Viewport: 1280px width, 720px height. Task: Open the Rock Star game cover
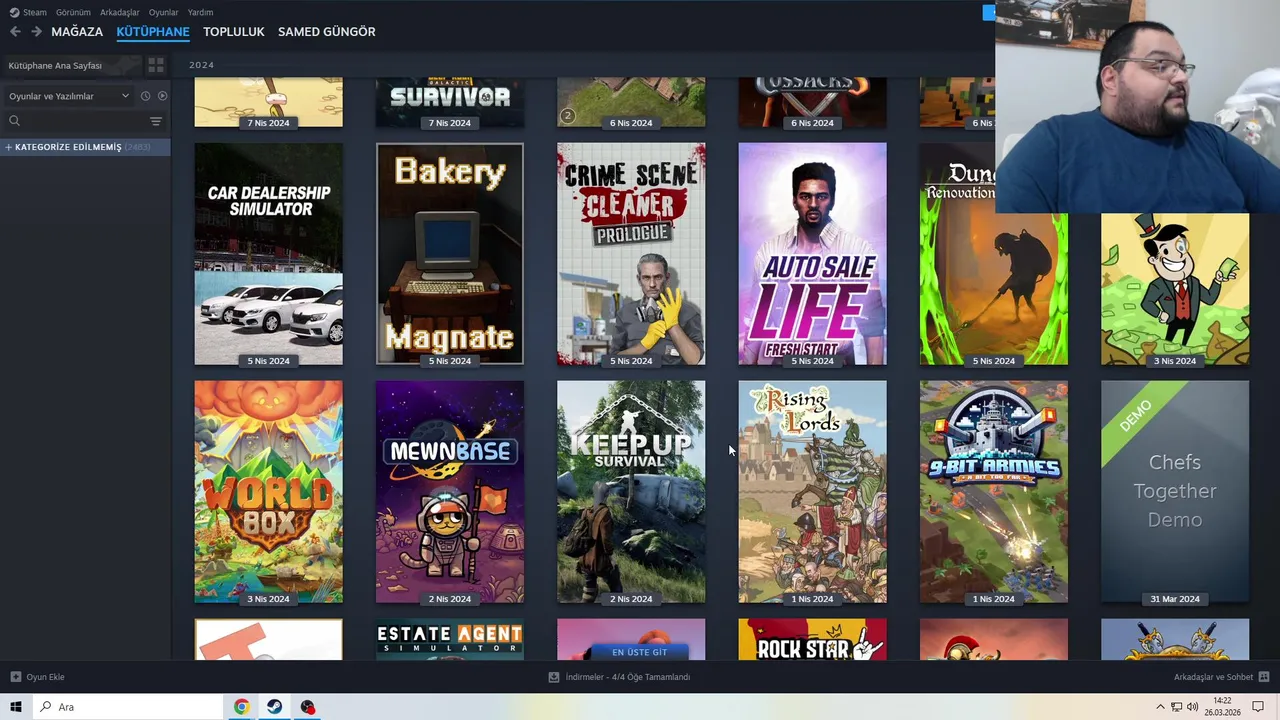pos(812,640)
